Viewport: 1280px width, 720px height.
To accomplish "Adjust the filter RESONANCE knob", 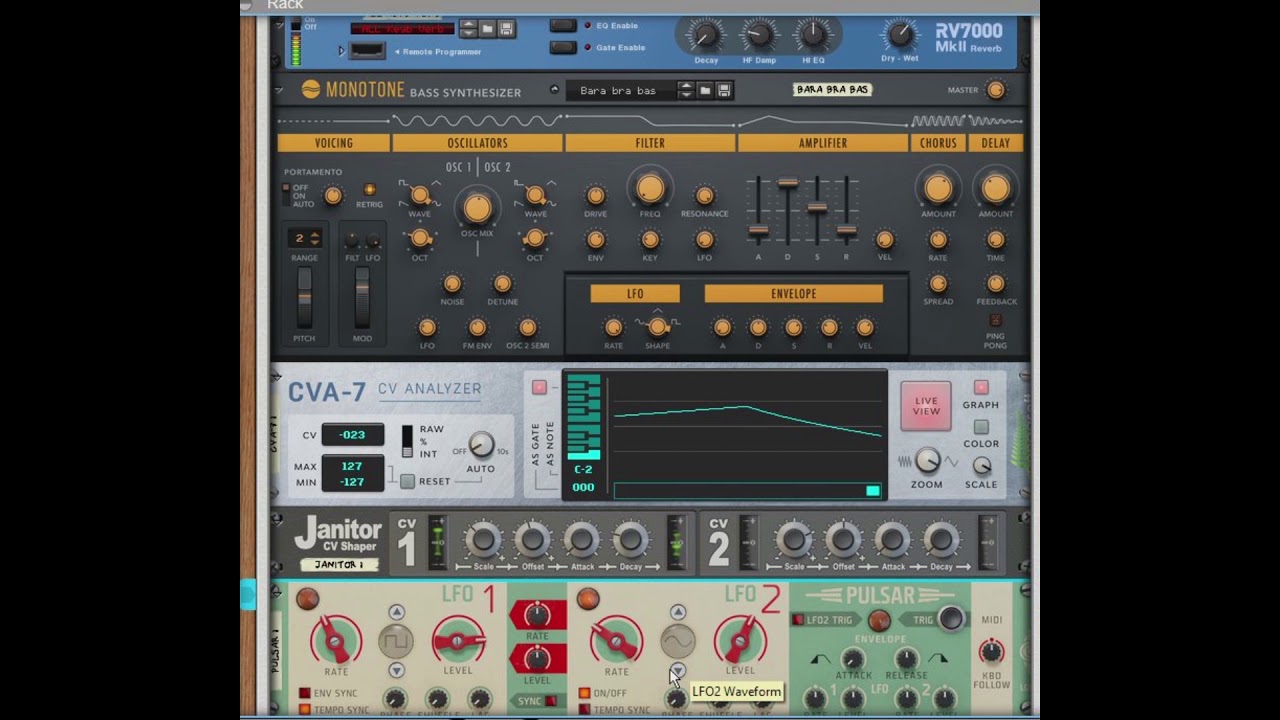I will (705, 196).
